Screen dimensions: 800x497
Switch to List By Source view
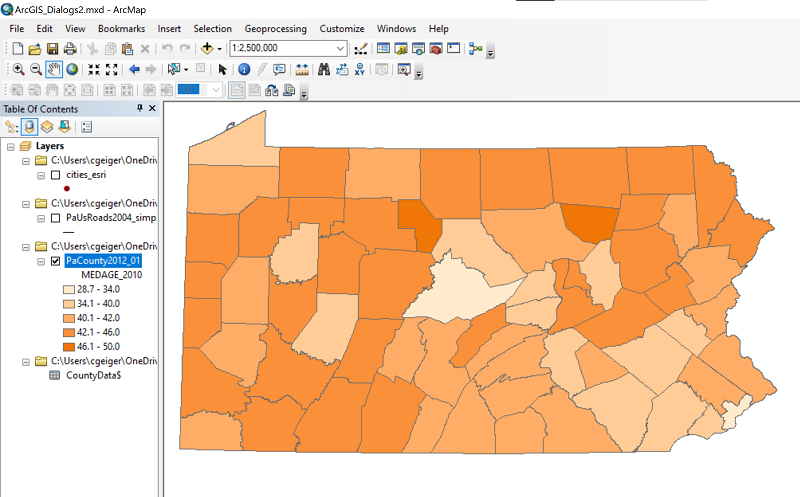pos(29,127)
